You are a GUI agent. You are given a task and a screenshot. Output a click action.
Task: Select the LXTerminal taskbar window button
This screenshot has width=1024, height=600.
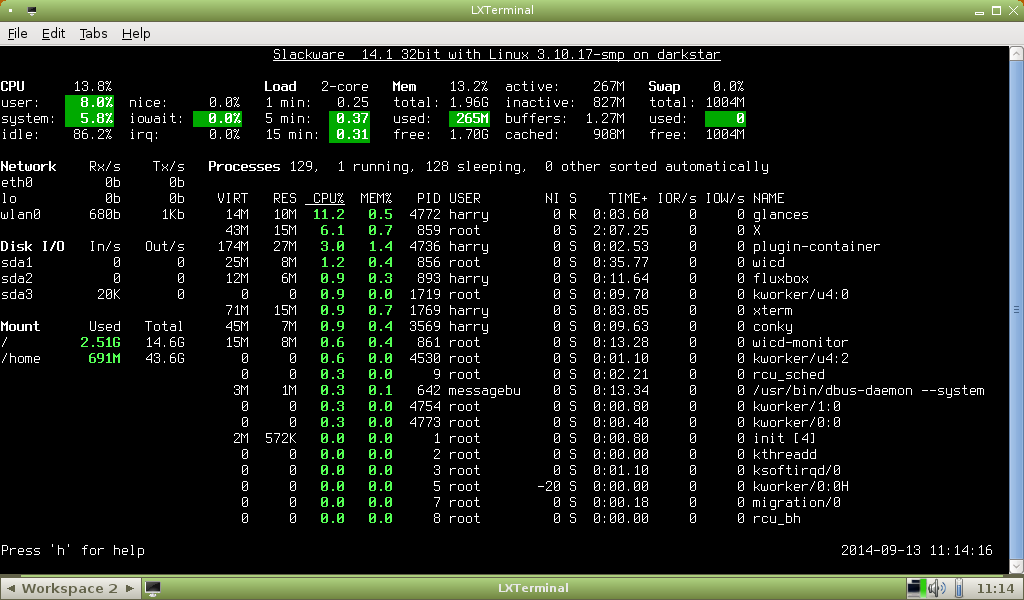click(x=533, y=588)
